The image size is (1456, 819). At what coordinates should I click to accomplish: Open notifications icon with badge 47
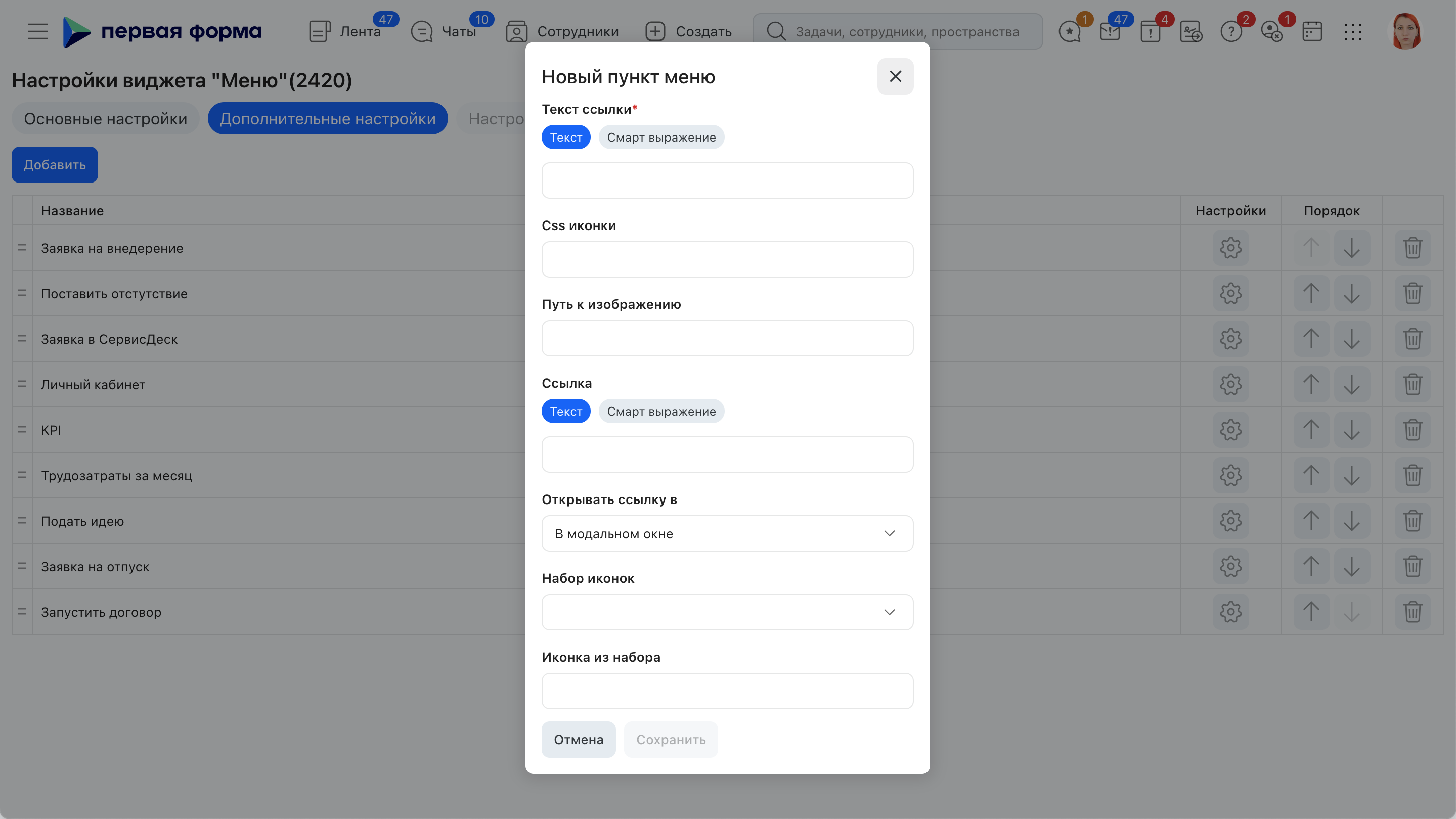[x=1110, y=32]
